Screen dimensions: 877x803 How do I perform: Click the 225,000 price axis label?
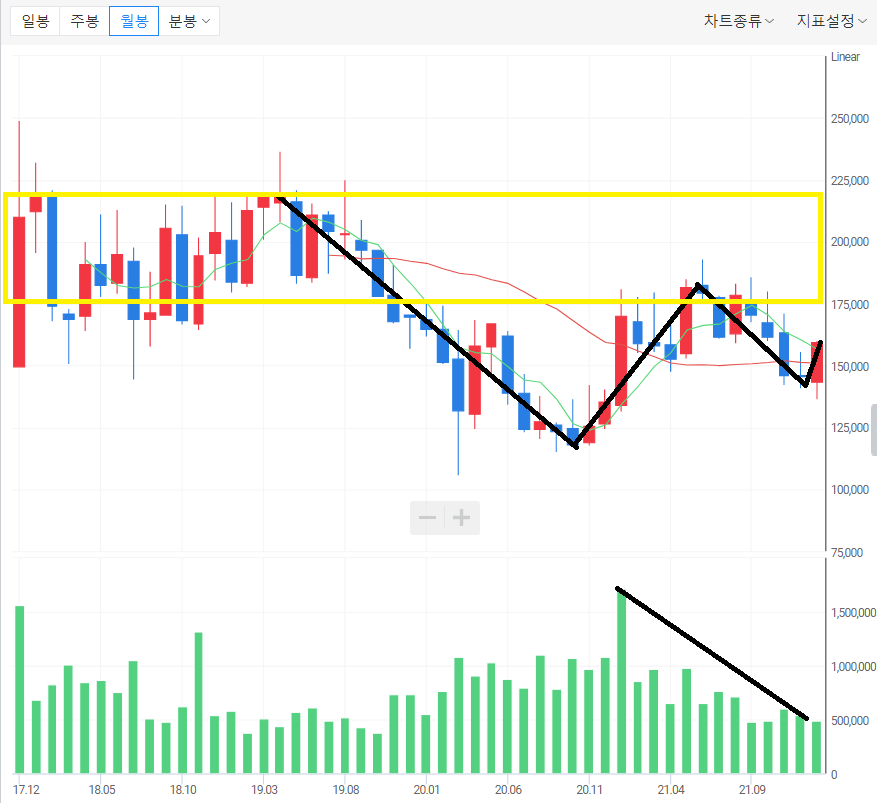[850, 181]
